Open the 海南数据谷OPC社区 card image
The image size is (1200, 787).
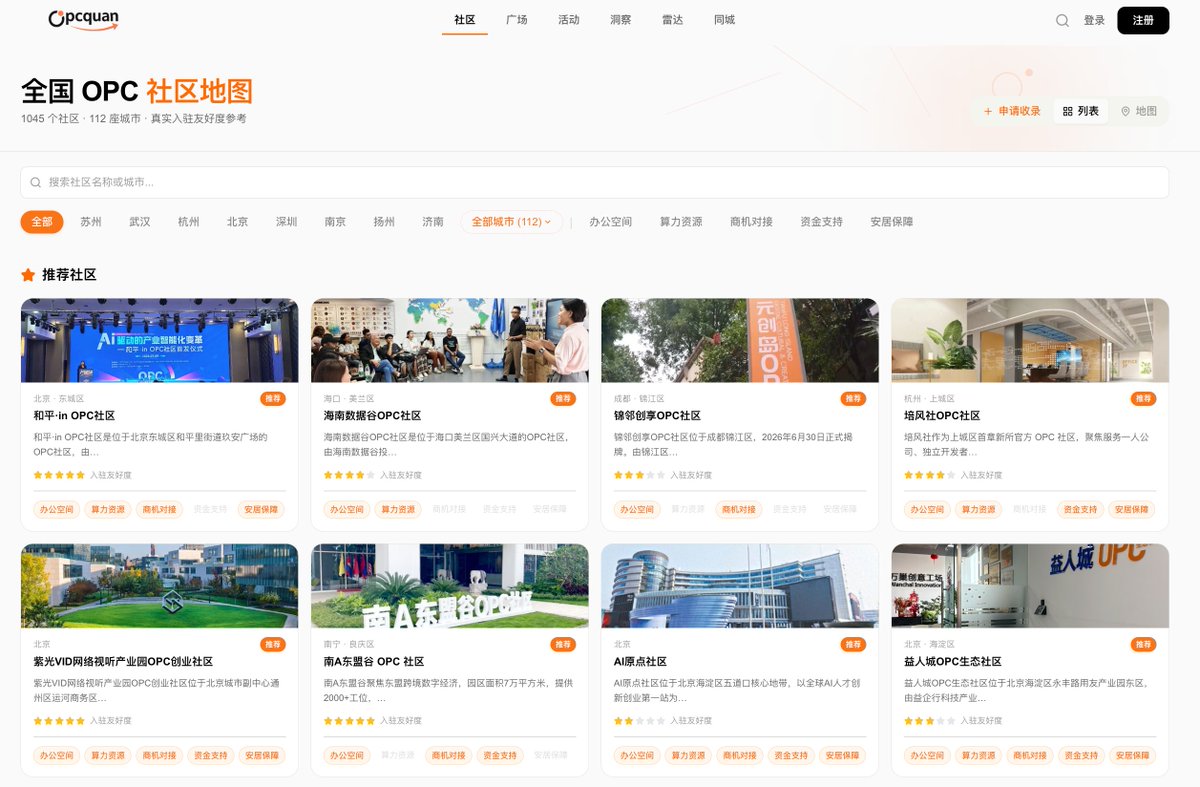(x=450, y=340)
